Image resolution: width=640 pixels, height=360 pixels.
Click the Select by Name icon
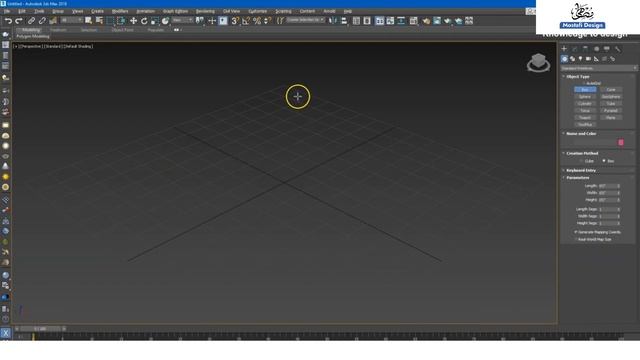click(99, 20)
